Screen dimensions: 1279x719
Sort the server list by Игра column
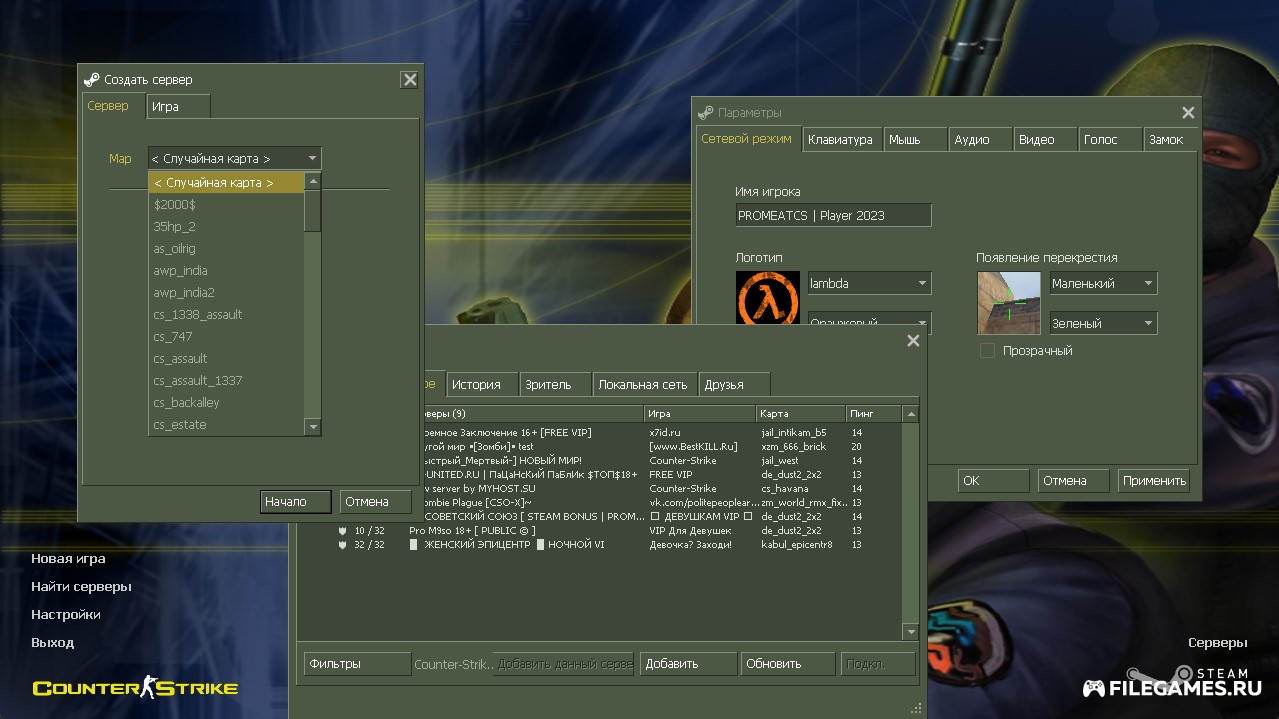coord(700,414)
